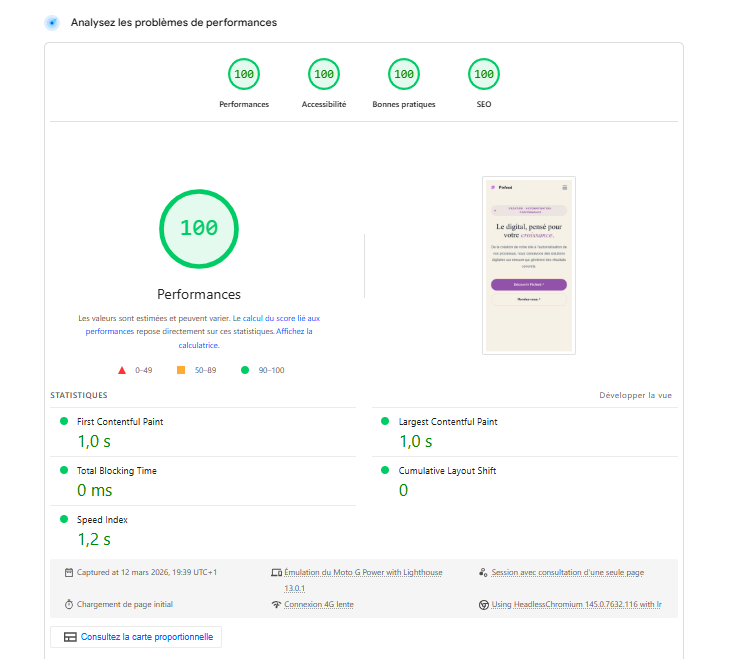
Task: Click the Cumulative Layout Shift metric title
Action: 447,471
